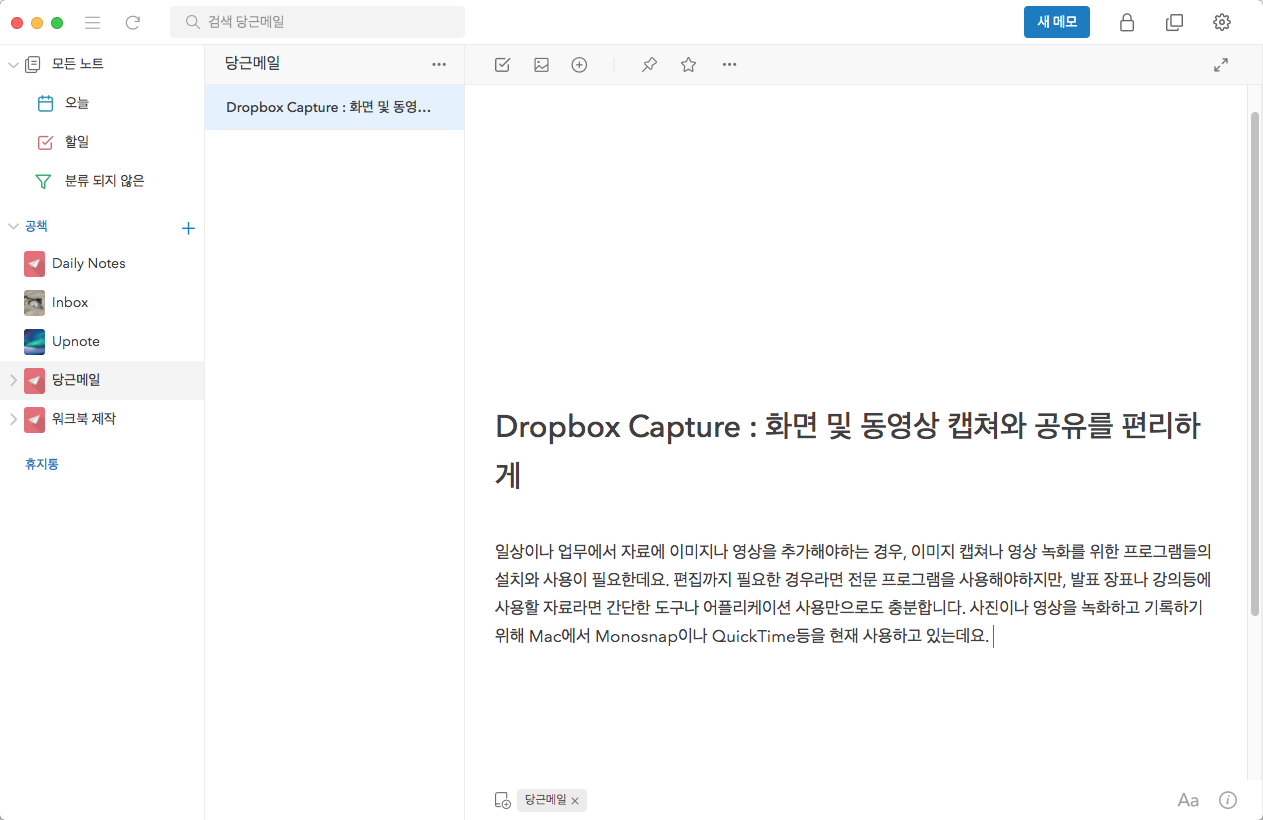Click the add notebook tag icon at the bottom
The image size is (1263, 820).
[502, 800]
